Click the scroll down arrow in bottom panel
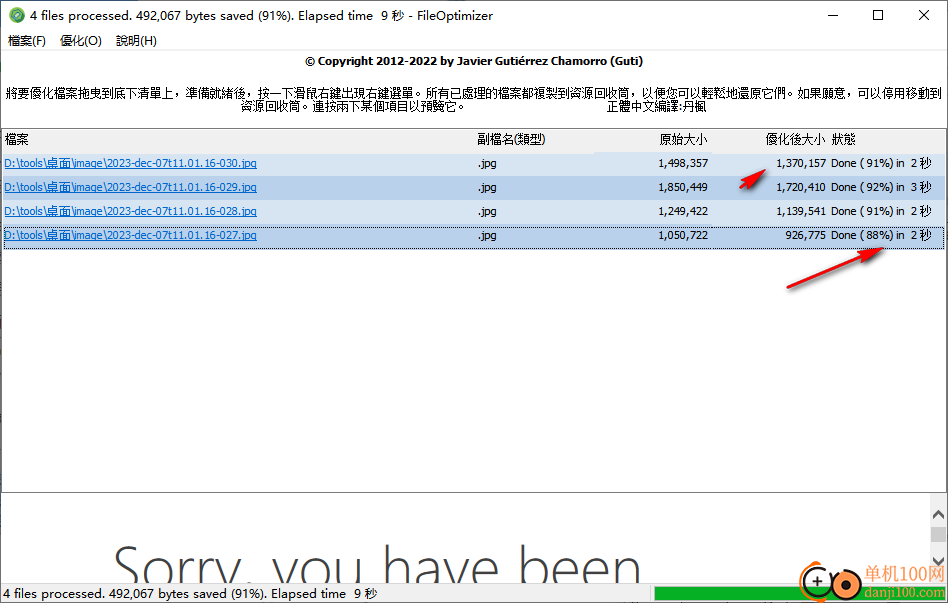This screenshot has height=603, width=948. pyautogui.click(x=938, y=561)
